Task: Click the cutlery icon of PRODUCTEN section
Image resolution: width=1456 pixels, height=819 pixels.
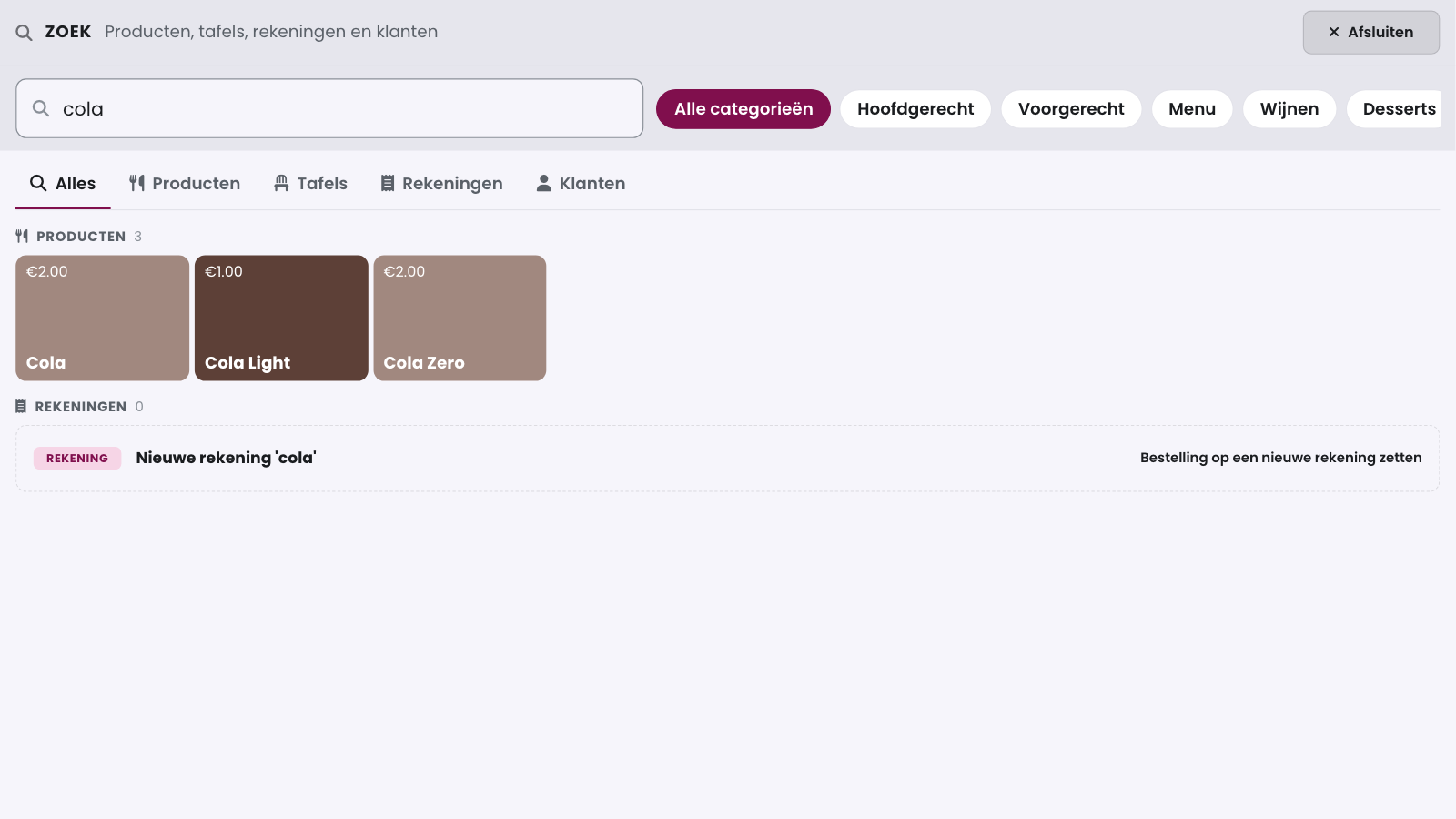Action: [x=22, y=236]
